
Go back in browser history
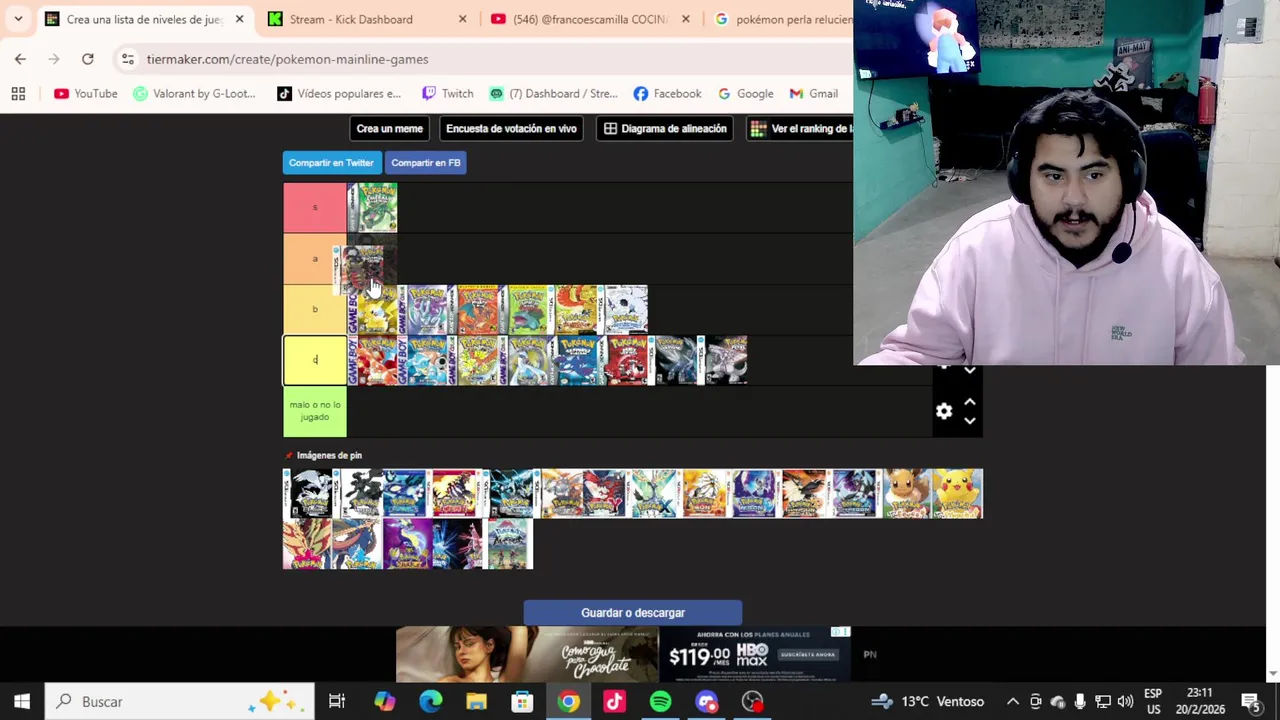coord(20,59)
